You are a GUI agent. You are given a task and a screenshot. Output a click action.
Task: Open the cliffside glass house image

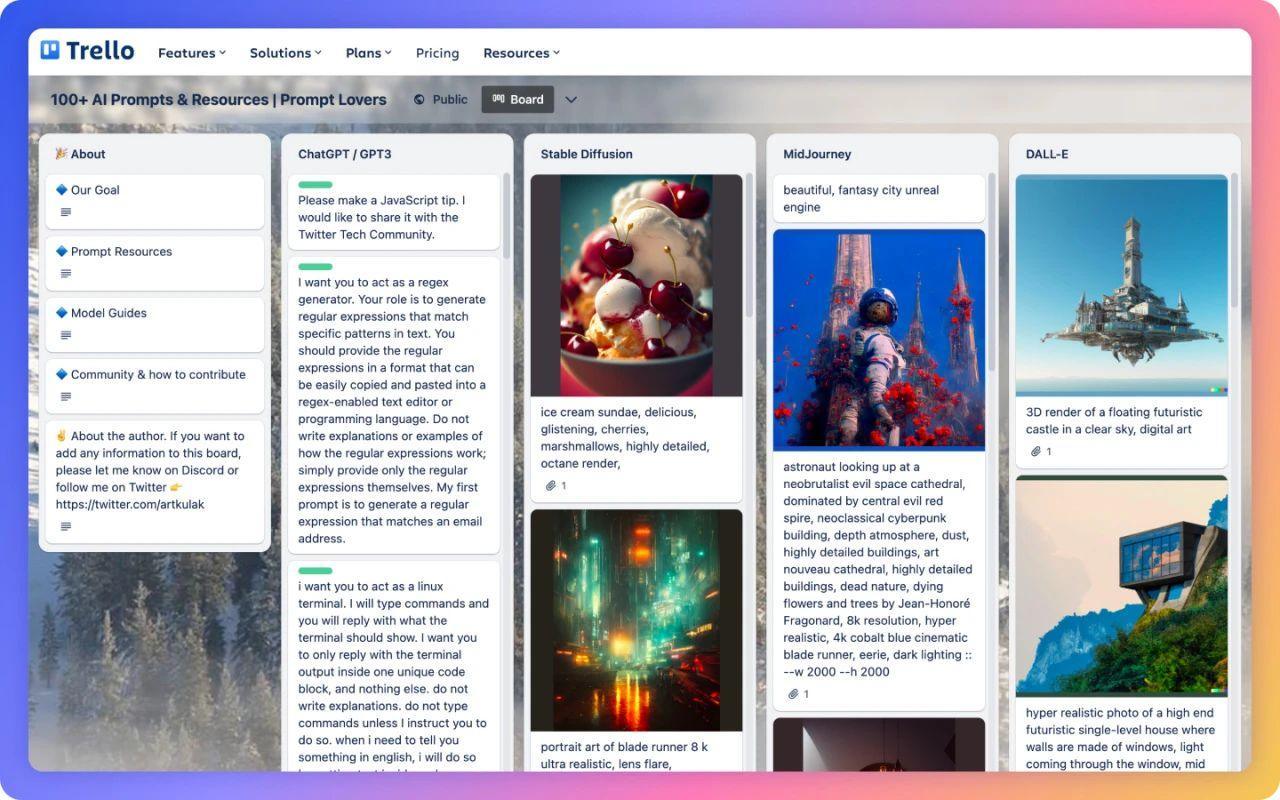coord(1122,586)
